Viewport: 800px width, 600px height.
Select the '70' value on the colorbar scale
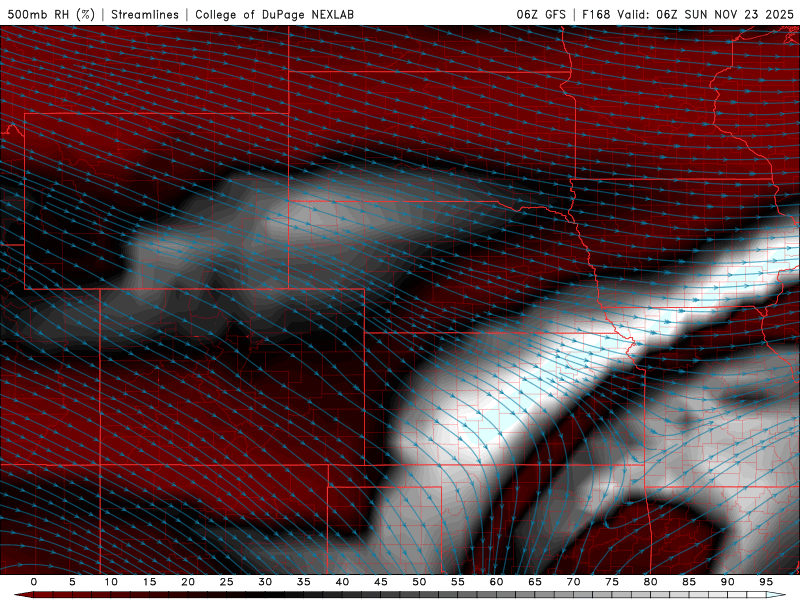(x=573, y=582)
